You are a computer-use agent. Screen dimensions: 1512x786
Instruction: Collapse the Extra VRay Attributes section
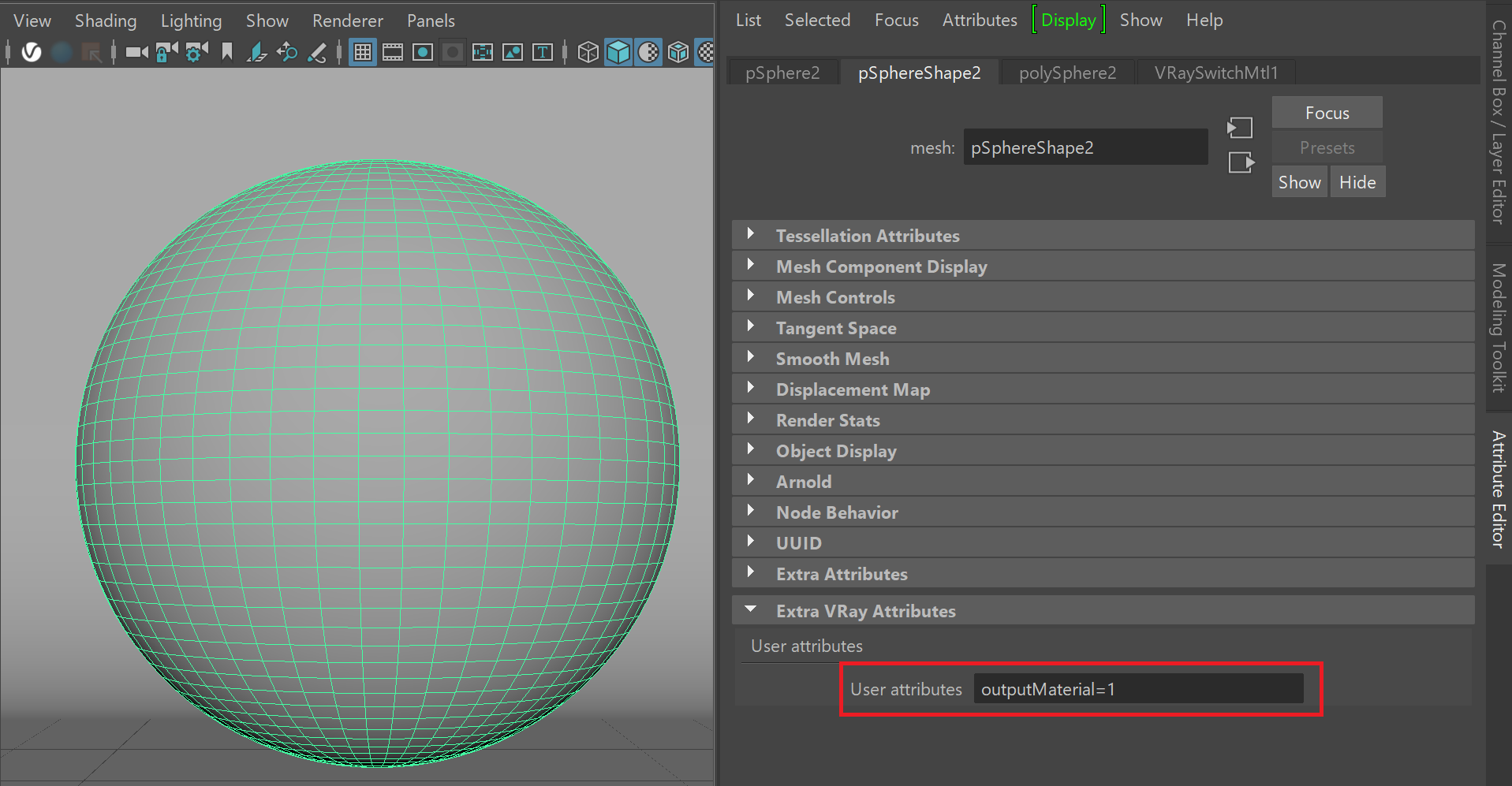coord(1103,611)
